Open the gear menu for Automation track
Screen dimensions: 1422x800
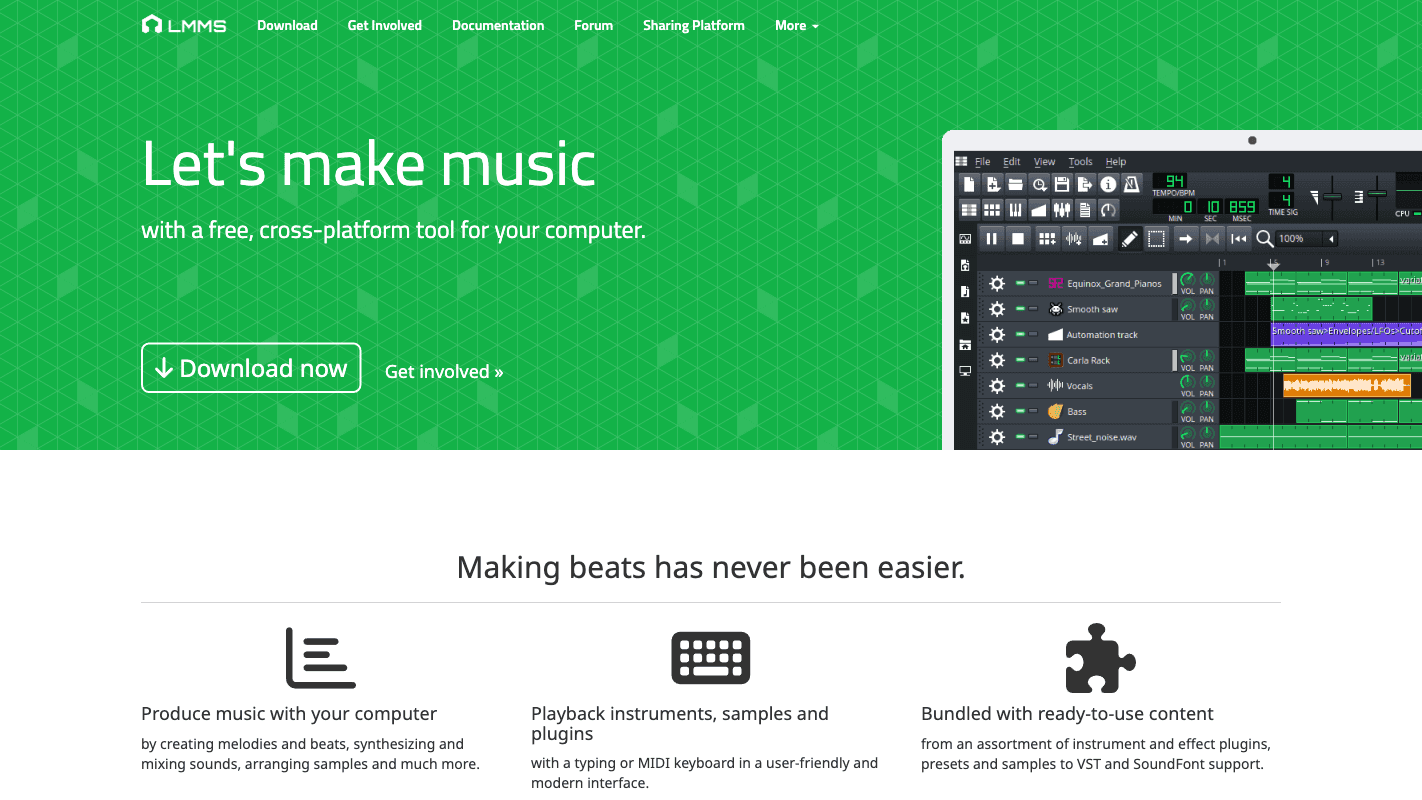coord(997,335)
